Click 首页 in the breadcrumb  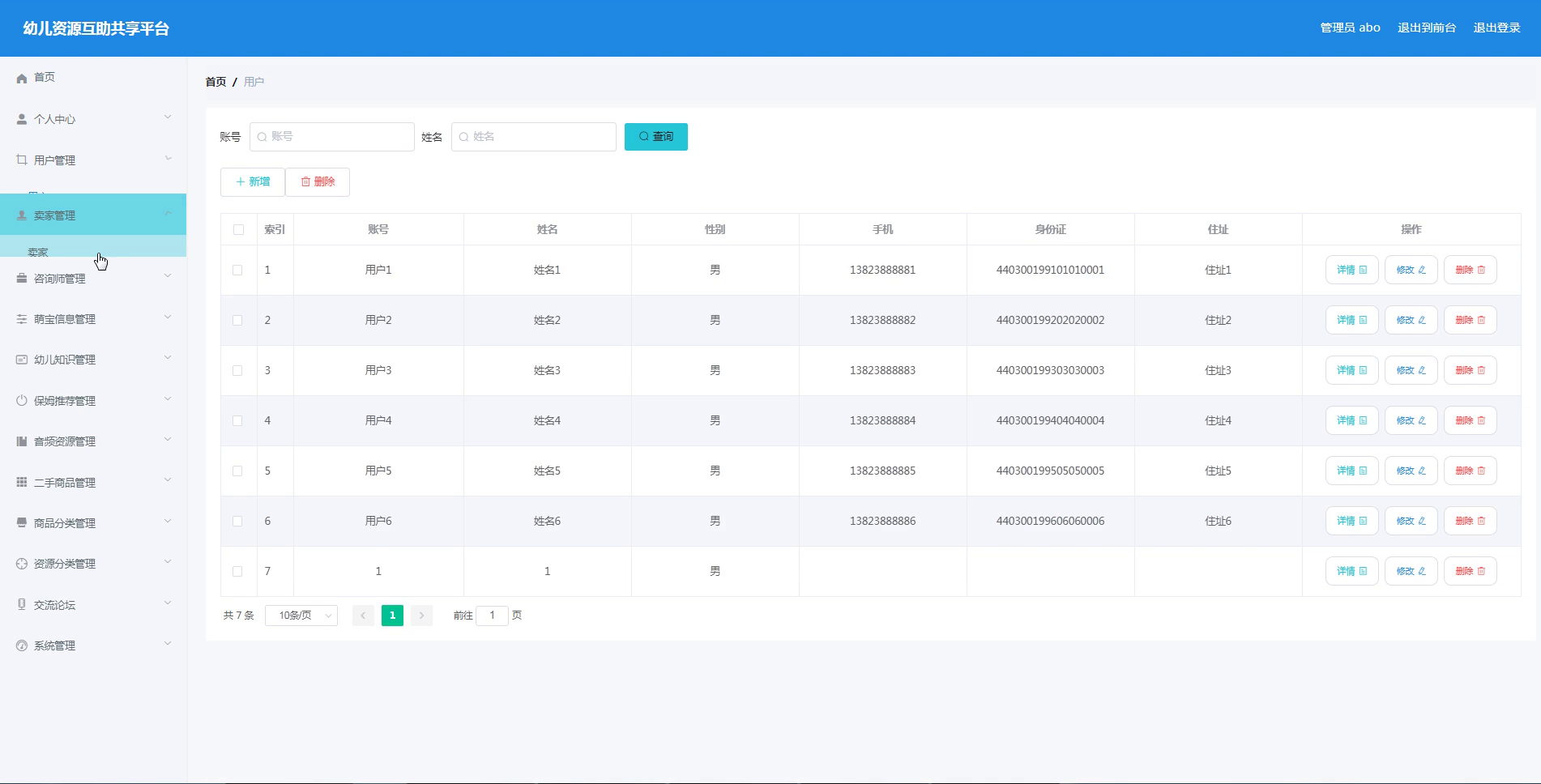click(216, 82)
